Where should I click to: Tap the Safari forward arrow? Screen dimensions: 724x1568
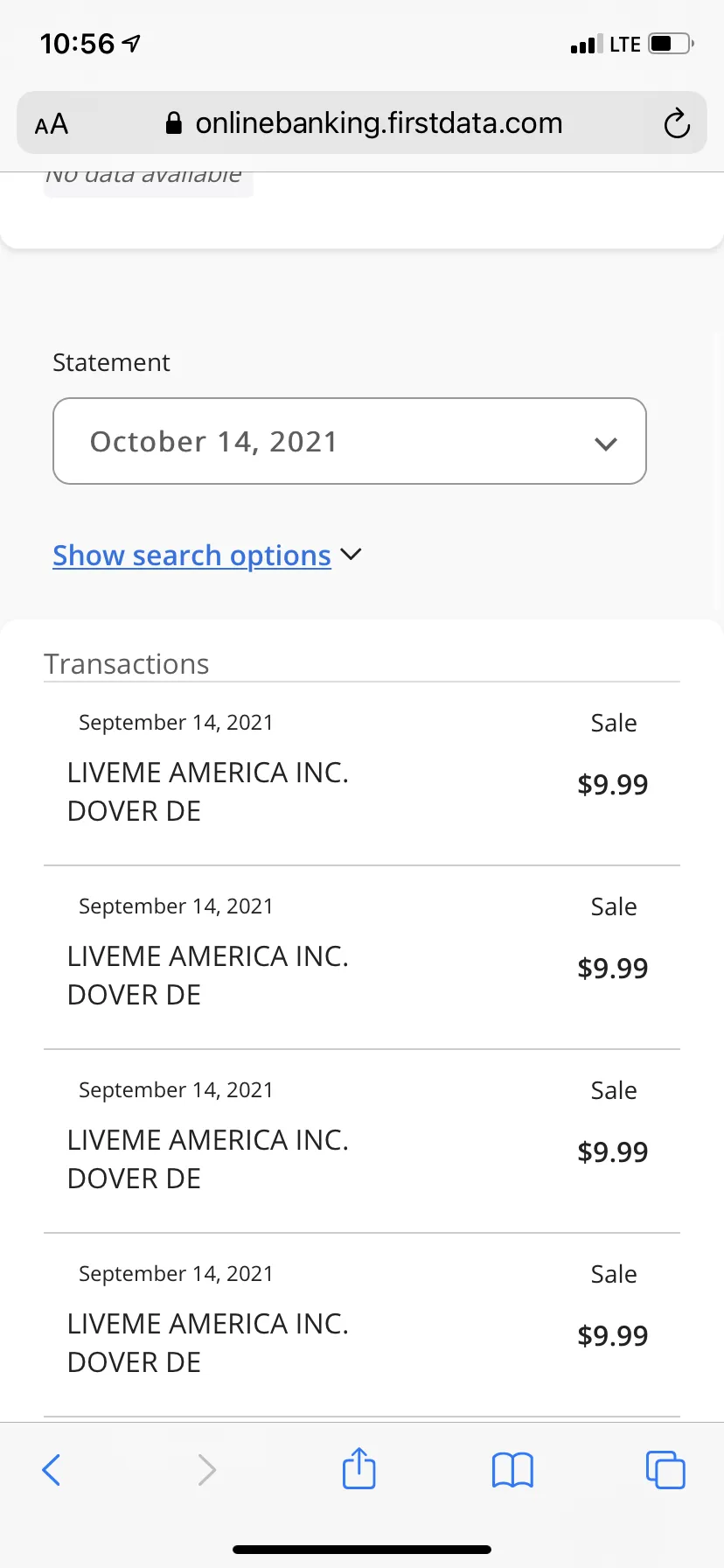click(206, 1470)
